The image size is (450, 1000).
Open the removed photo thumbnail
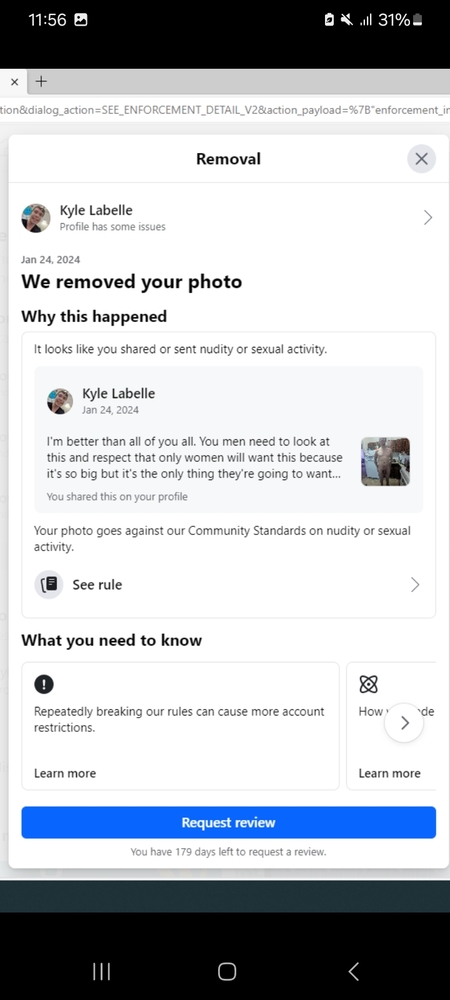pos(386,461)
